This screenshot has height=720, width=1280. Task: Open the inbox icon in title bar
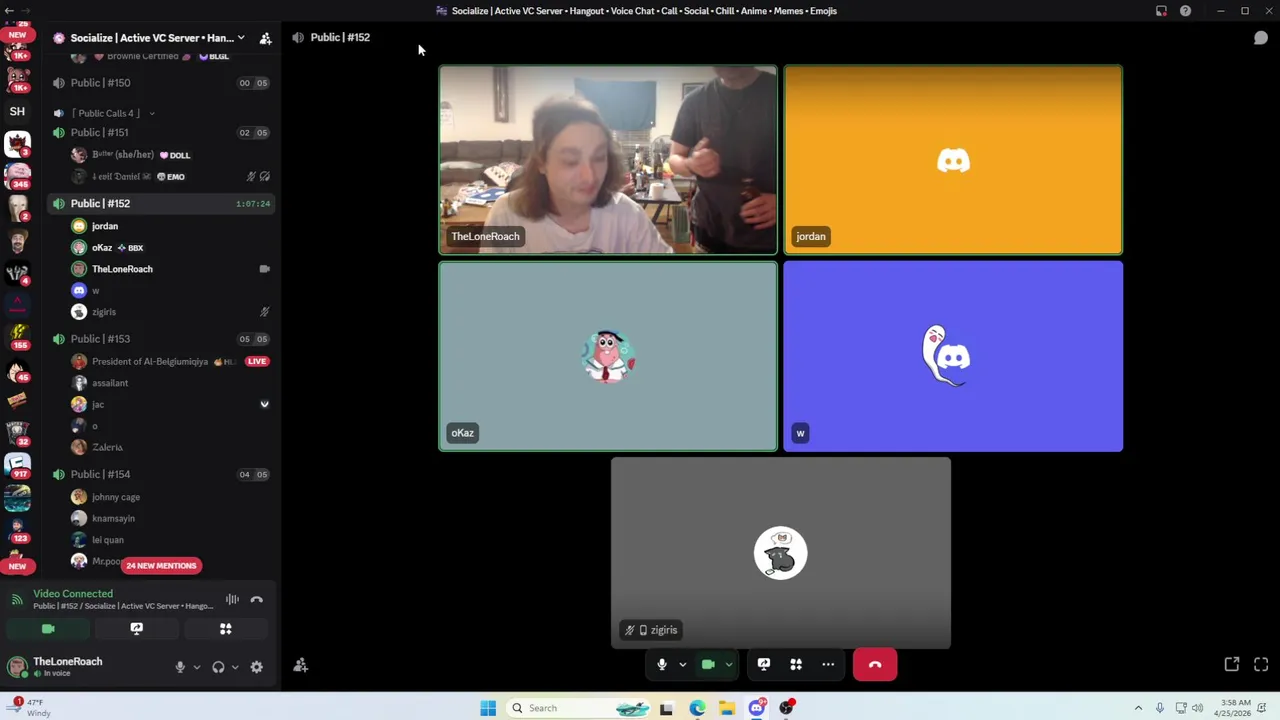coord(1161,11)
